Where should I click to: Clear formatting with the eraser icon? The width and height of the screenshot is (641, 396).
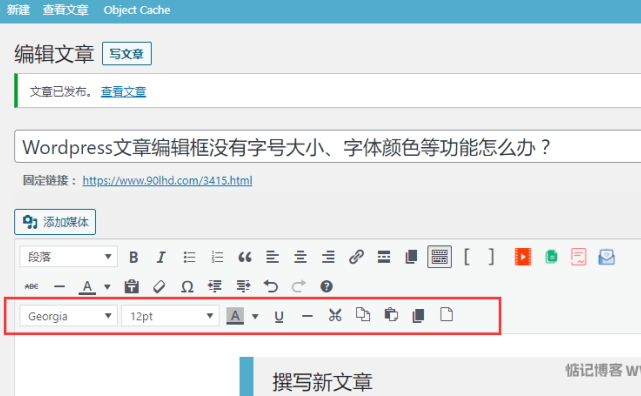[x=159, y=286]
